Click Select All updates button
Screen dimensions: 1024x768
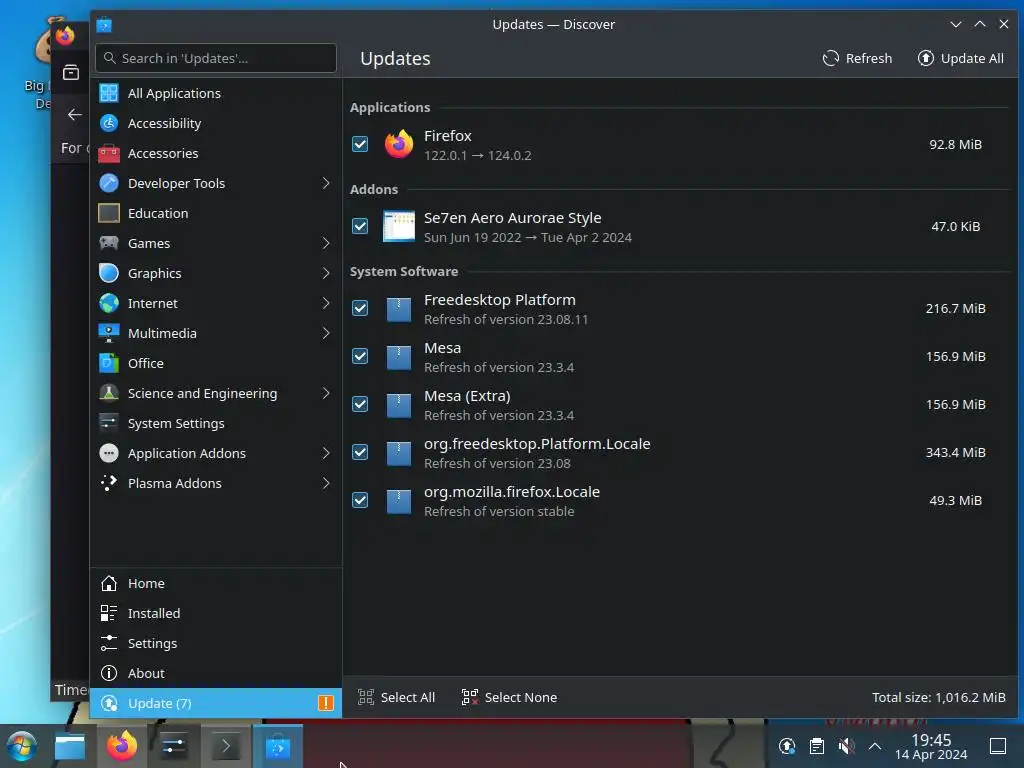tap(396, 697)
